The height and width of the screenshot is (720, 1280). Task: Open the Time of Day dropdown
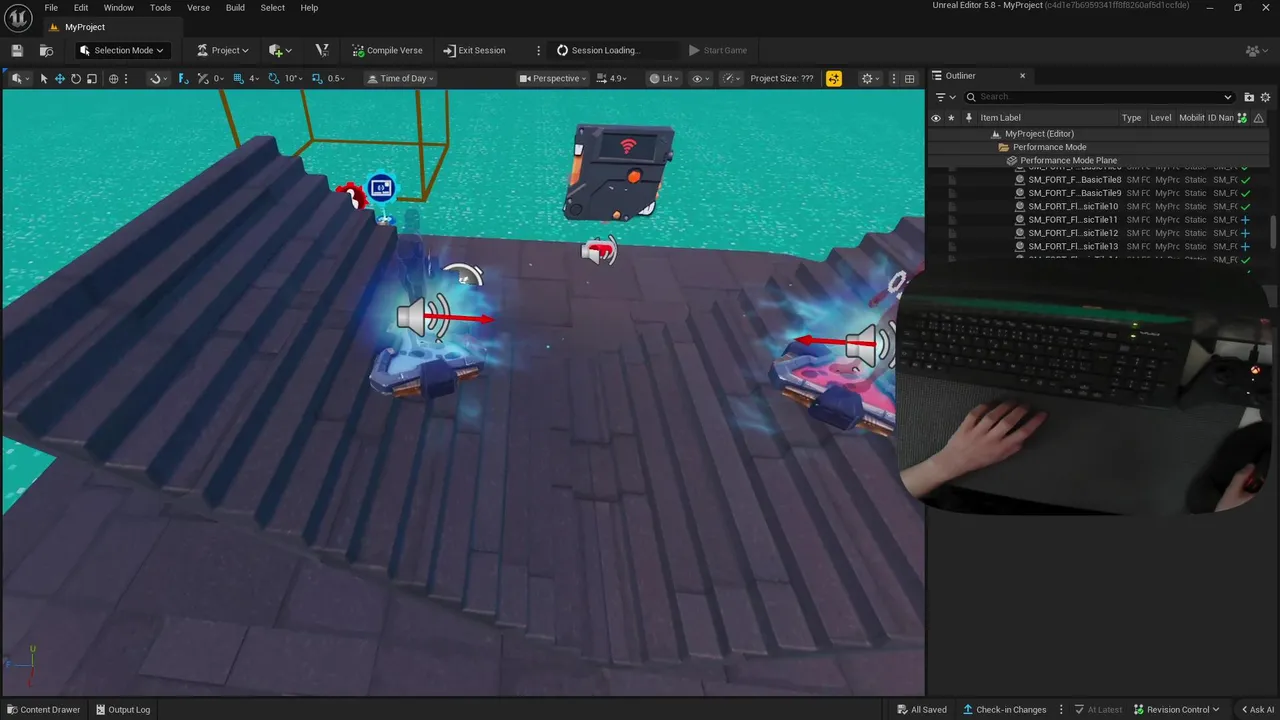[400, 78]
